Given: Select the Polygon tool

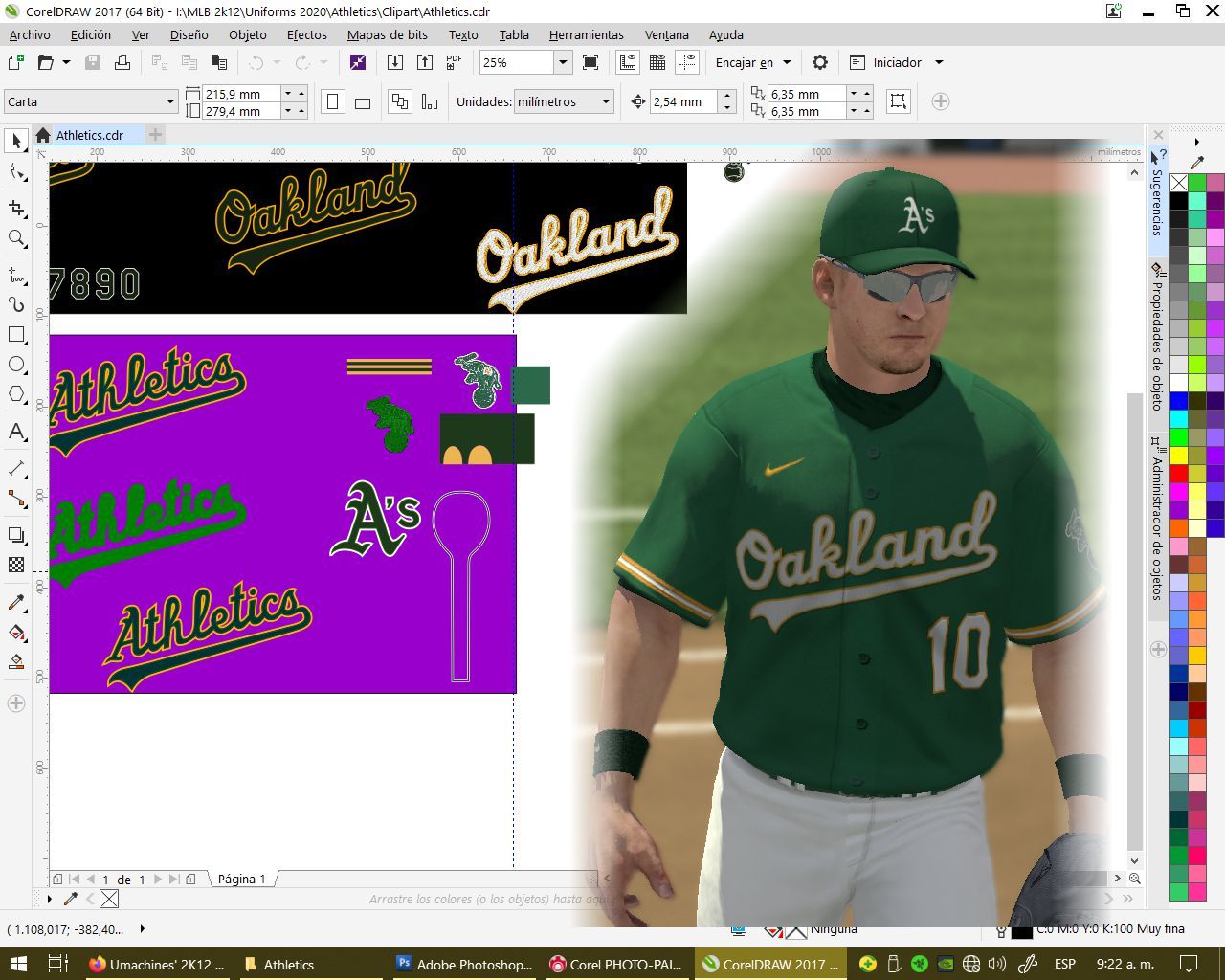Looking at the screenshot, I should [x=16, y=394].
